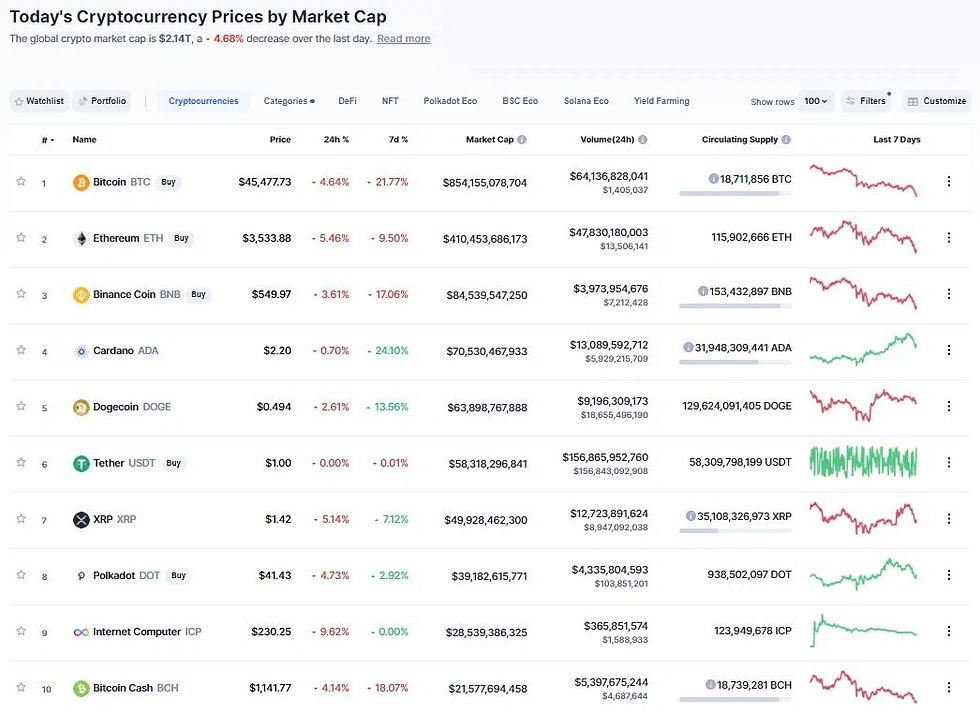Click the Market Cap info icon
980x714 pixels.
(522, 140)
